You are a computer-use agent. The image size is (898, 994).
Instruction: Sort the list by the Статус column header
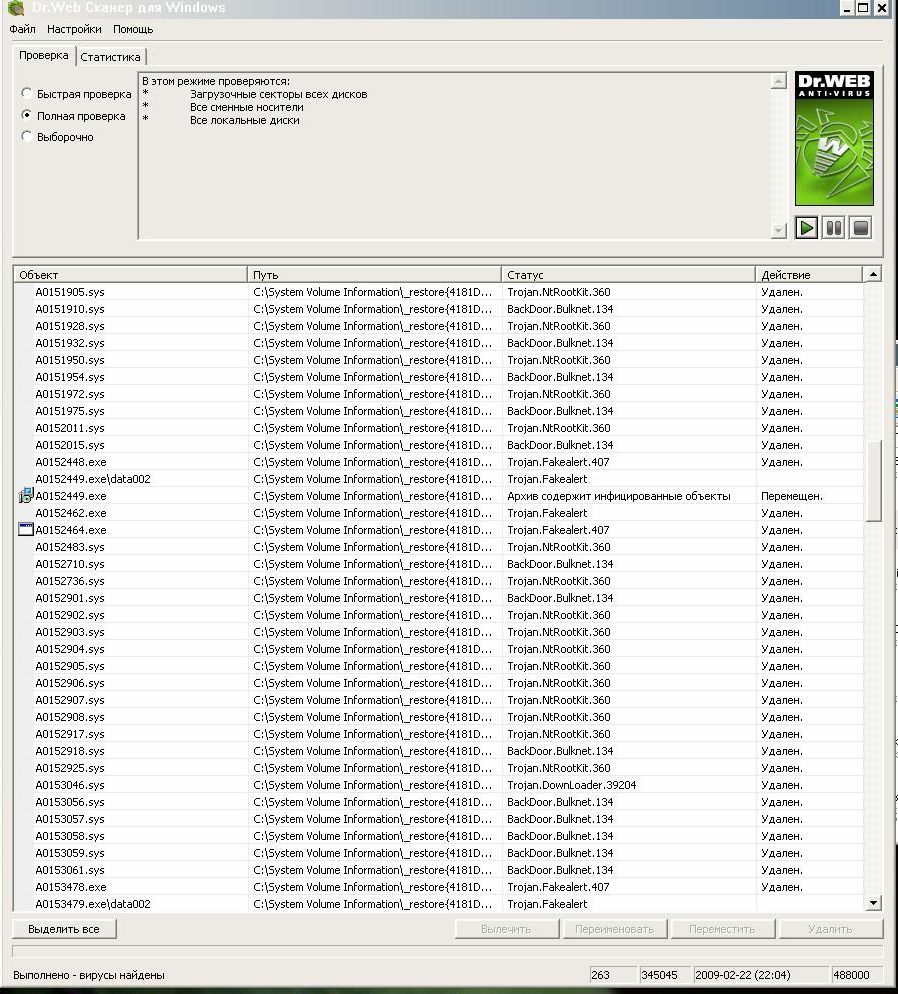pyautogui.click(x=627, y=275)
